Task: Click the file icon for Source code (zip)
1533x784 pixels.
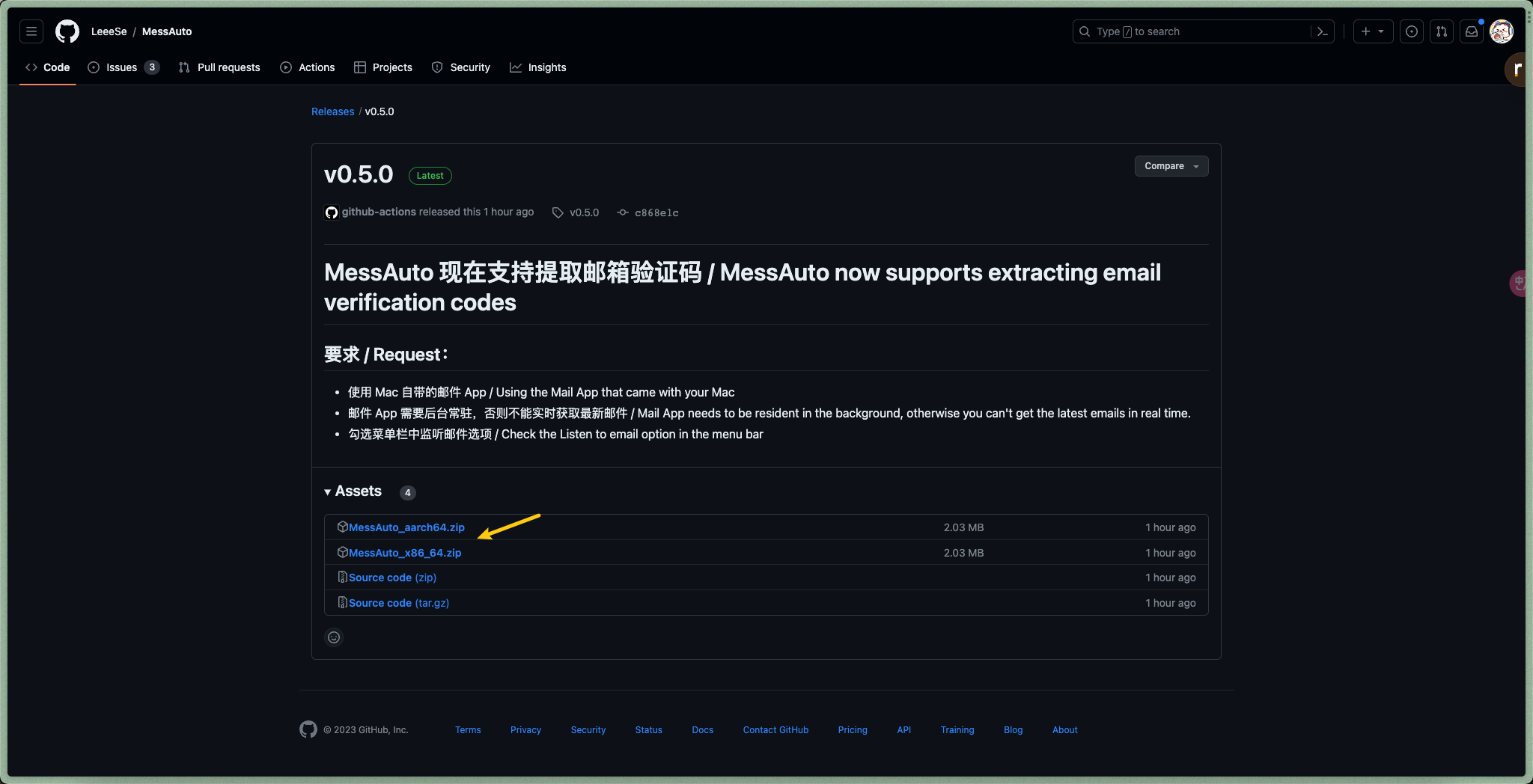Action: (342, 577)
